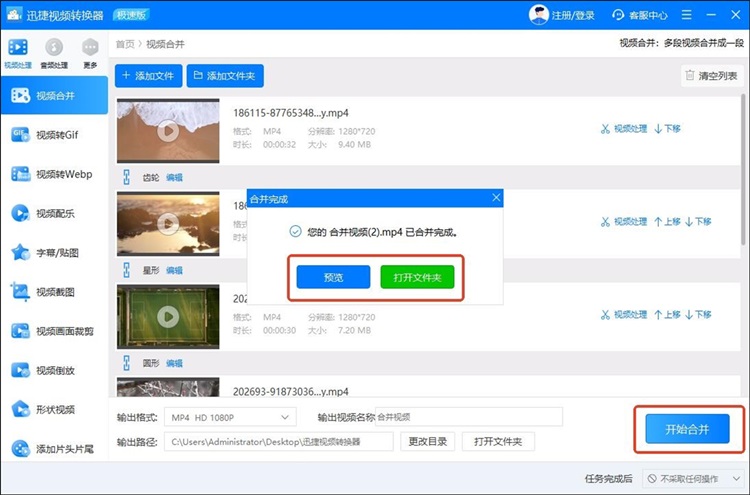Close the 合并完成 dialog
The image size is (750, 495).
pos(496,198)
